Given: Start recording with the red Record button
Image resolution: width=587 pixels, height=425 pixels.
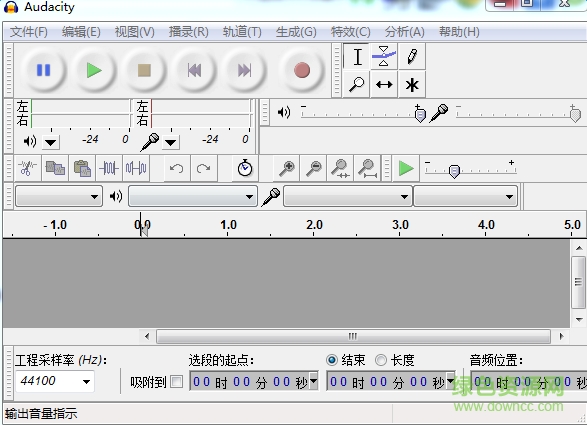Looking at the screenshot, I should (x=302, y=70).
